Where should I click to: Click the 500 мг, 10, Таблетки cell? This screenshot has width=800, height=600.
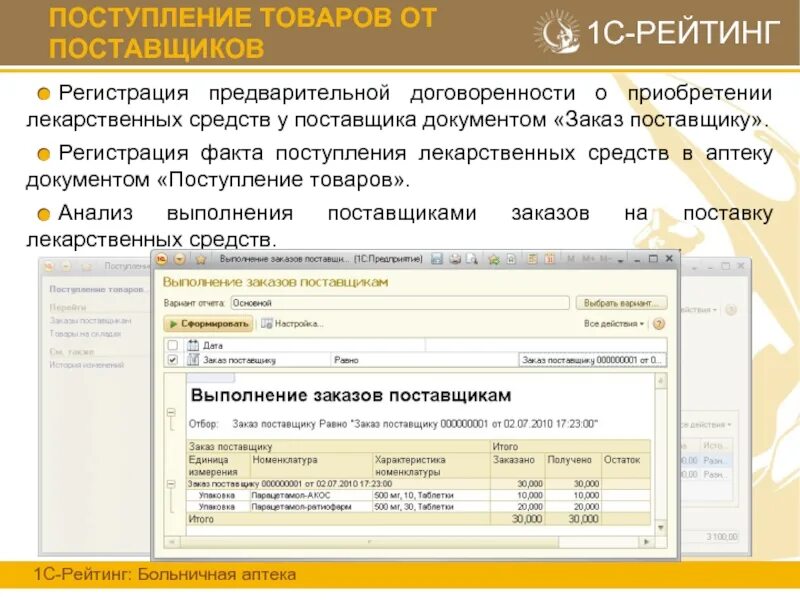click(x=431, y=495)
